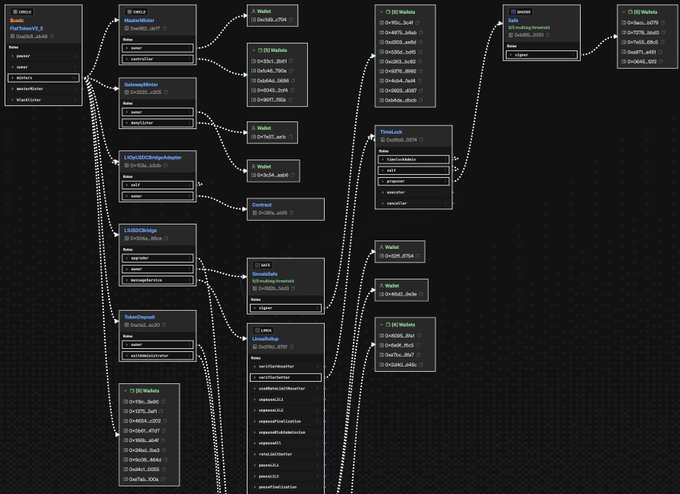Viewport: 680px width, 494px height.
Task: Copy the L1USDCBridge address
Action: [x=167, y=239]
